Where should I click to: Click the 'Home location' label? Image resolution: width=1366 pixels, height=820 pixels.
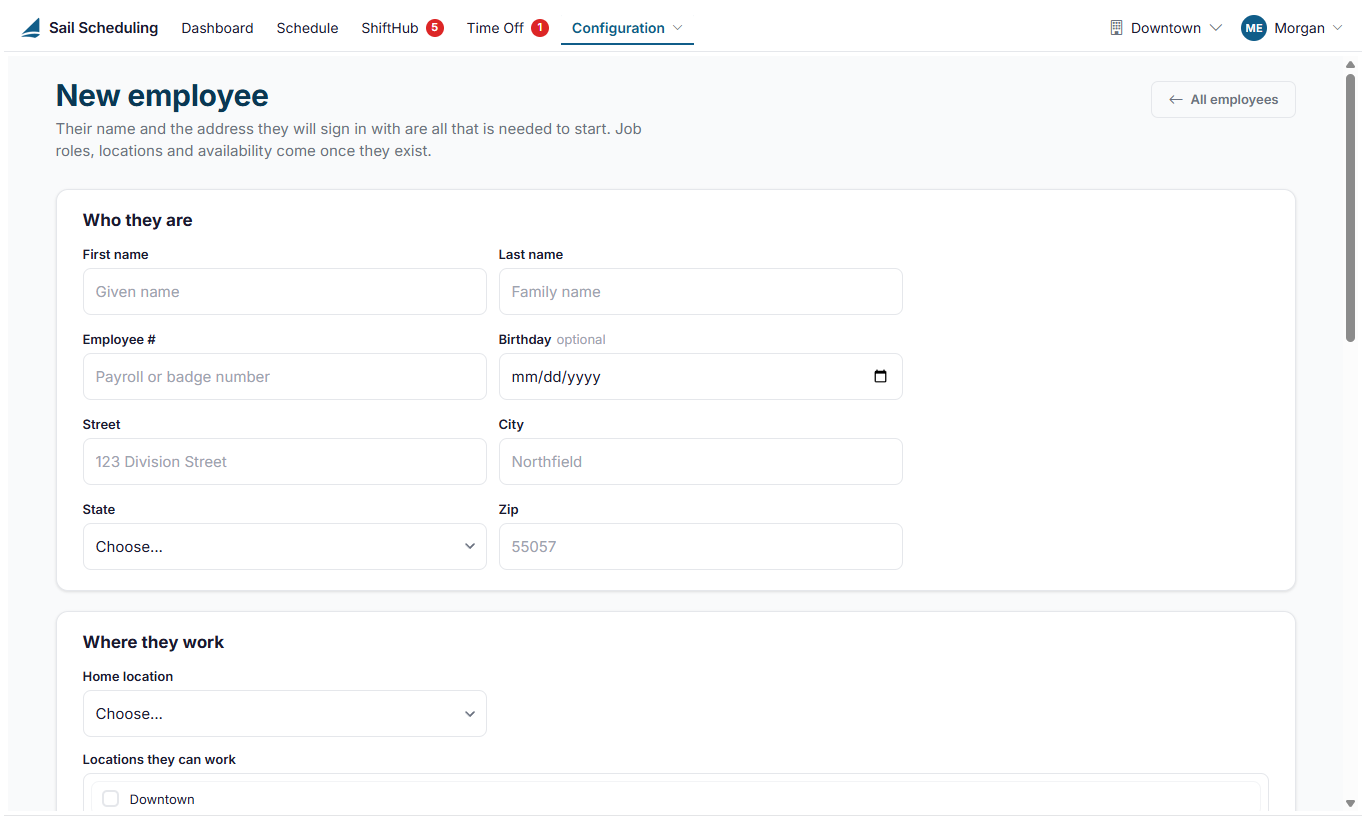128,677
